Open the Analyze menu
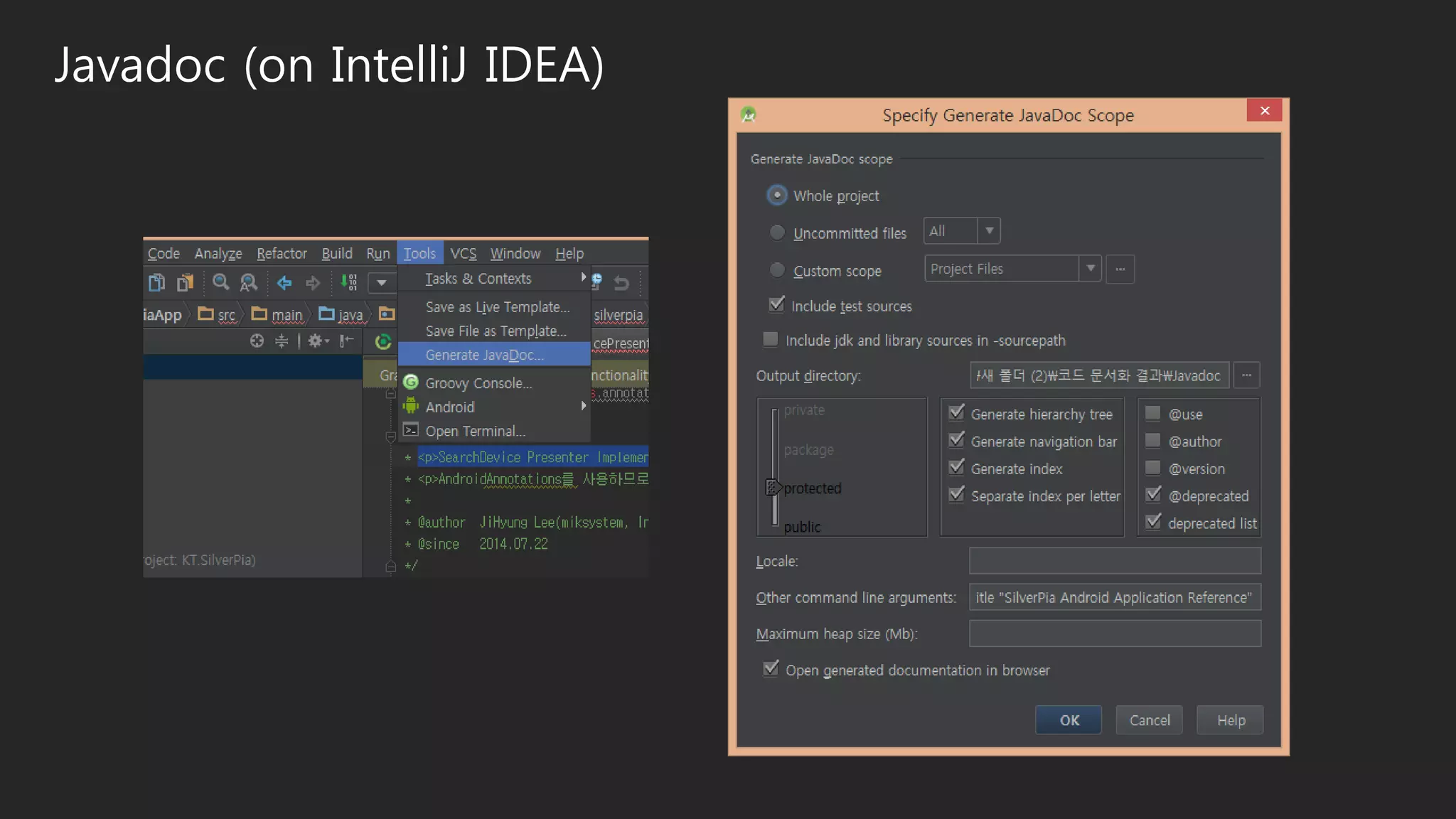 (x=218, y=253)
